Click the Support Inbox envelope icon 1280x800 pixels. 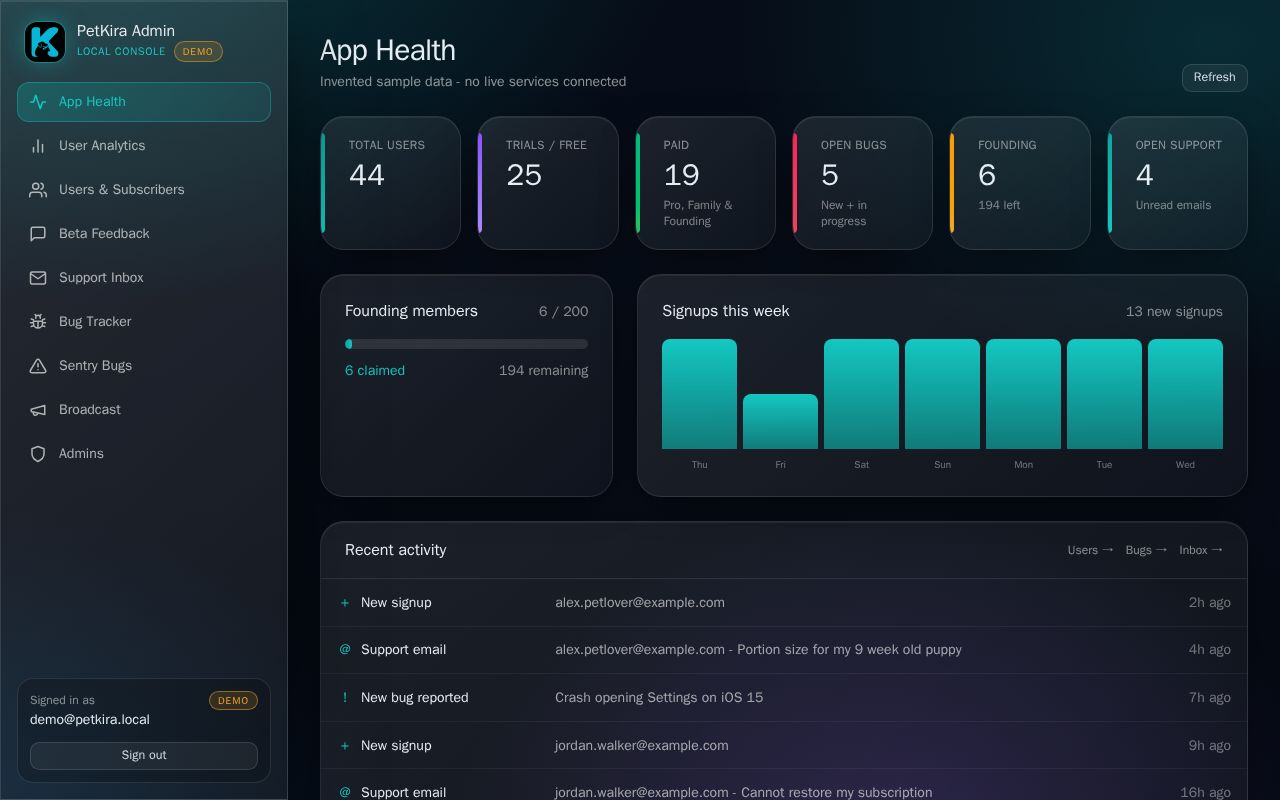pyautogui.click(x=38, y=278)
